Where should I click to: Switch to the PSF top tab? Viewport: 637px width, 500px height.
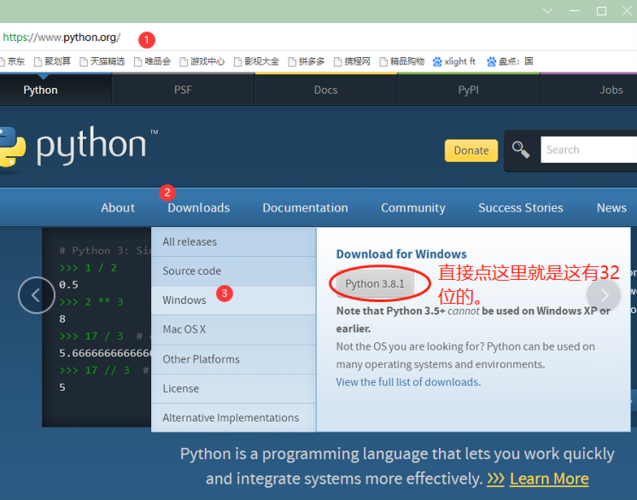click(x=183, y=90)
